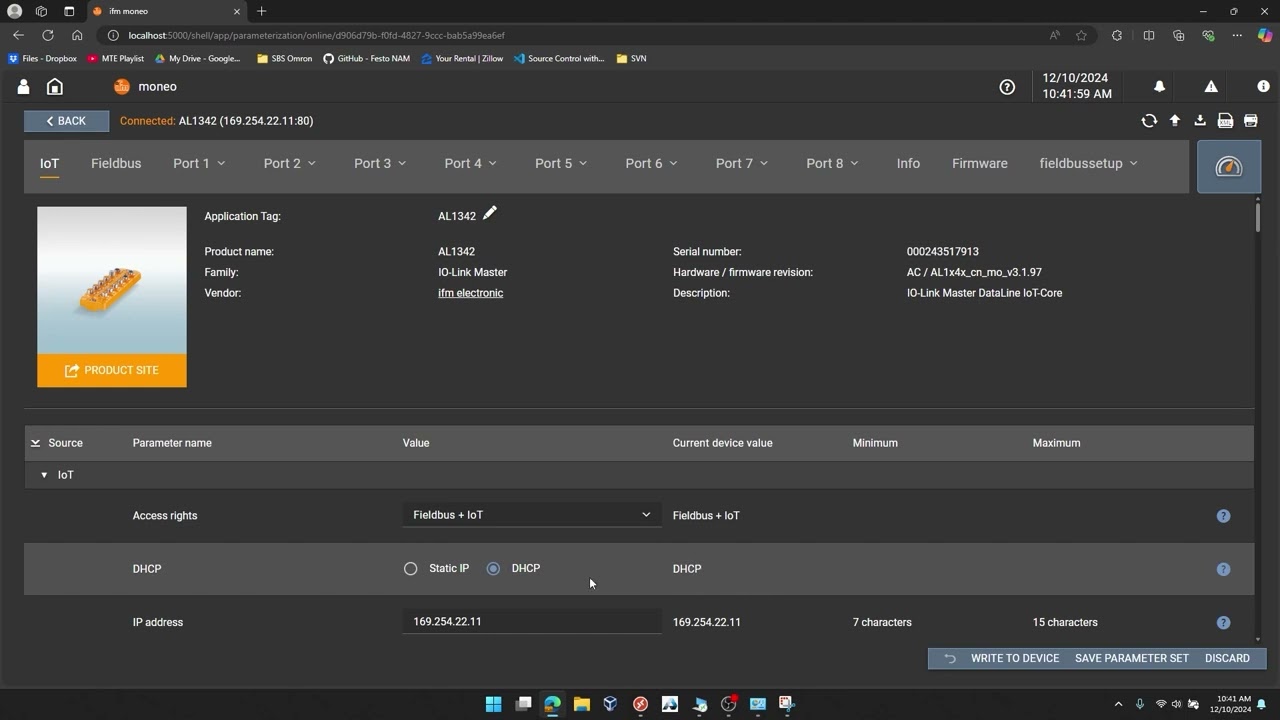Click the IP address input field
This screenshot has height=720, width=1280.
(x=532, y=621)
